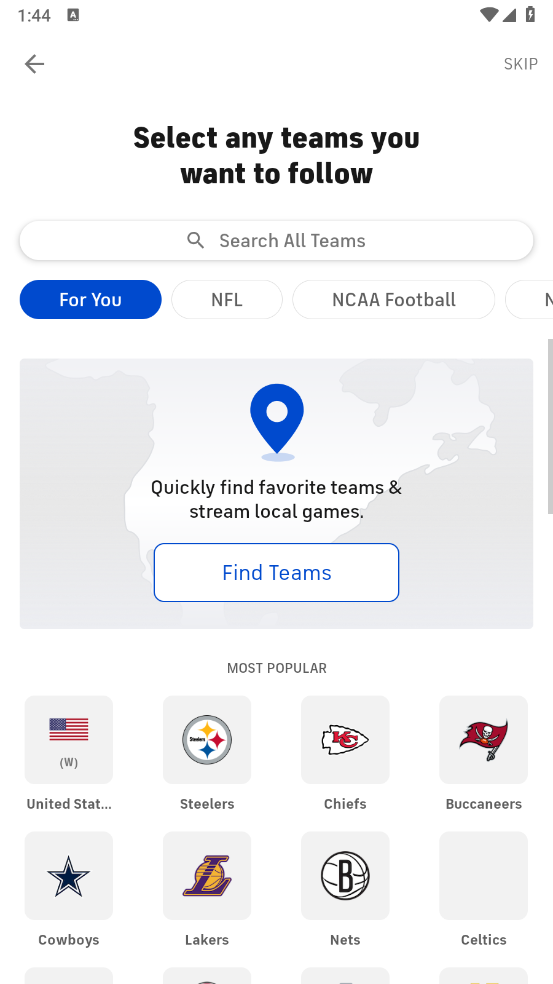Switch to the NFL tab
The image size is (553, 984).
(x=227, y=299)
